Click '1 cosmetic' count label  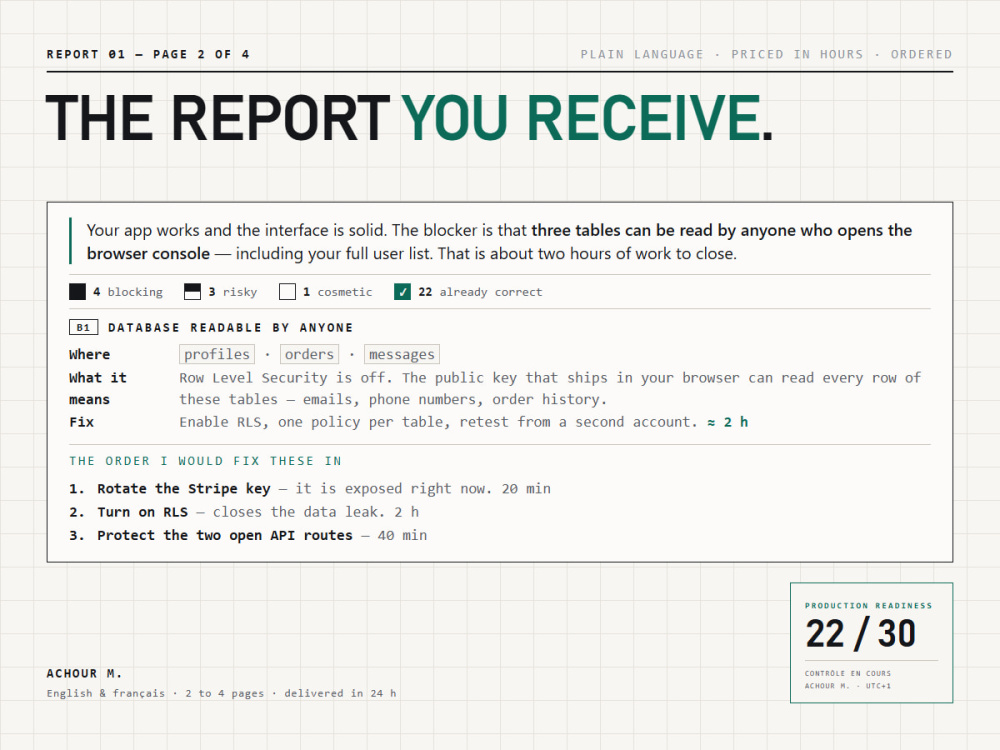click(x=337, y=291)
